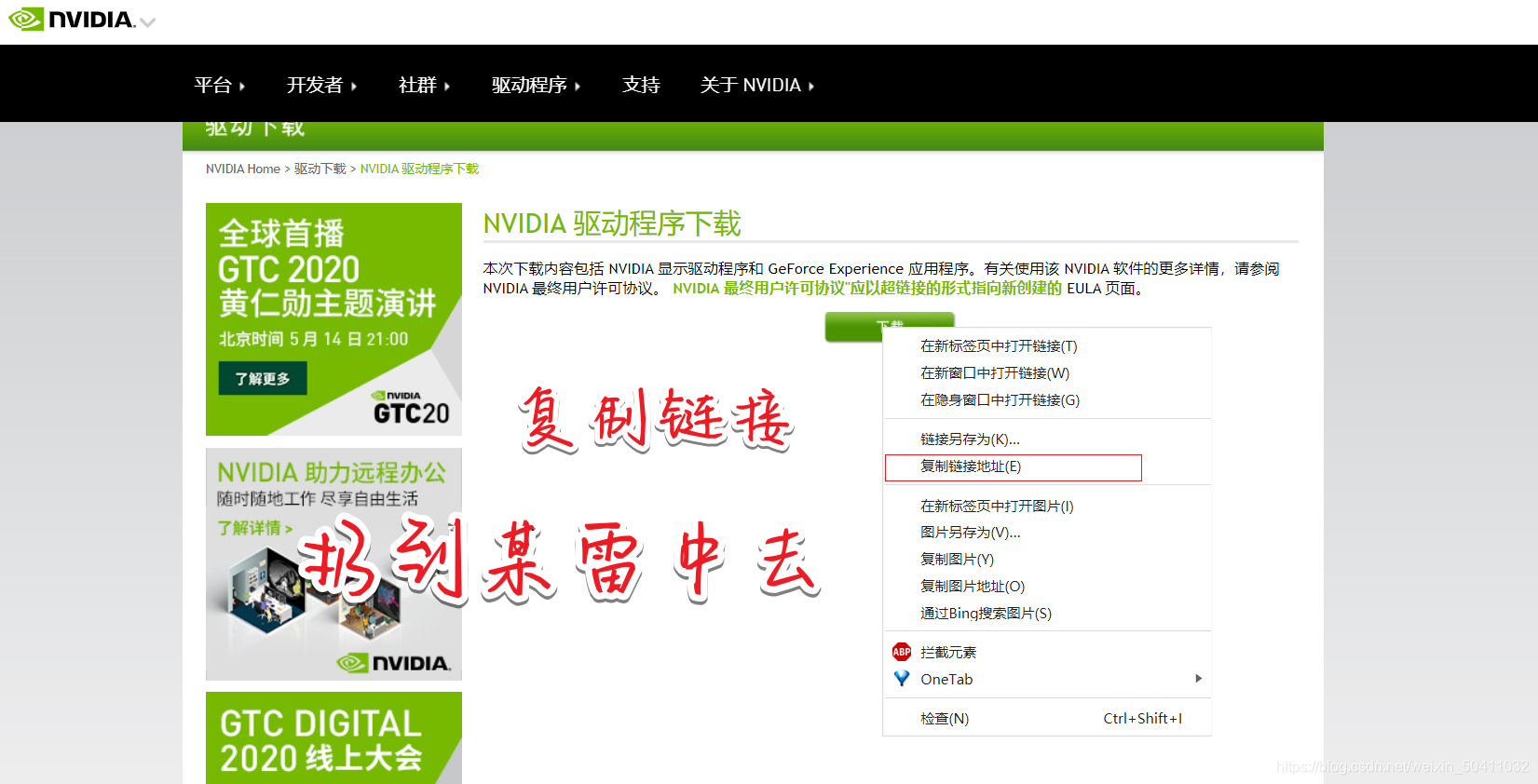Open the GTC 2020 keynote banner

333,319
